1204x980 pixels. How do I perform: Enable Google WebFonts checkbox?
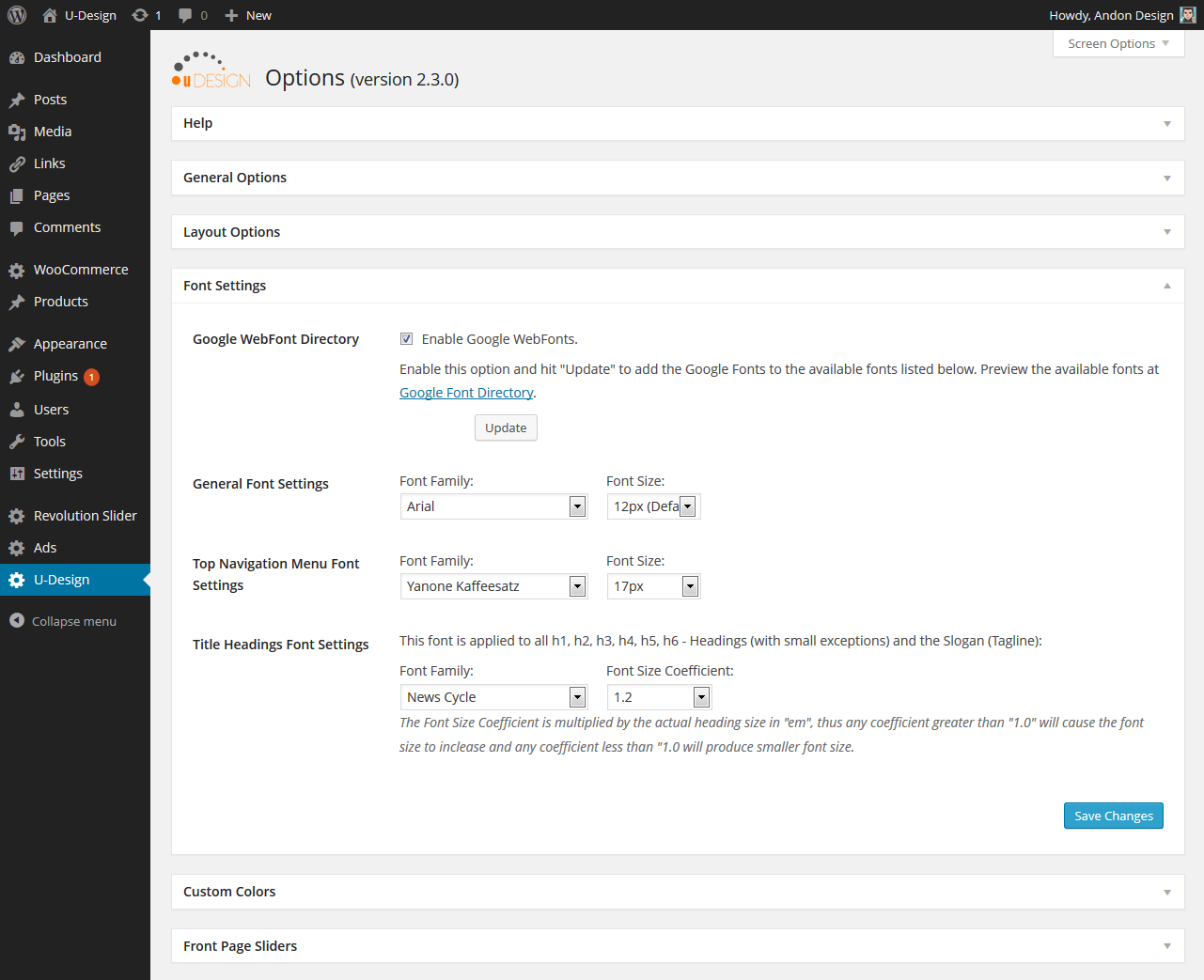pyautogui.click(x=406, y=338)
